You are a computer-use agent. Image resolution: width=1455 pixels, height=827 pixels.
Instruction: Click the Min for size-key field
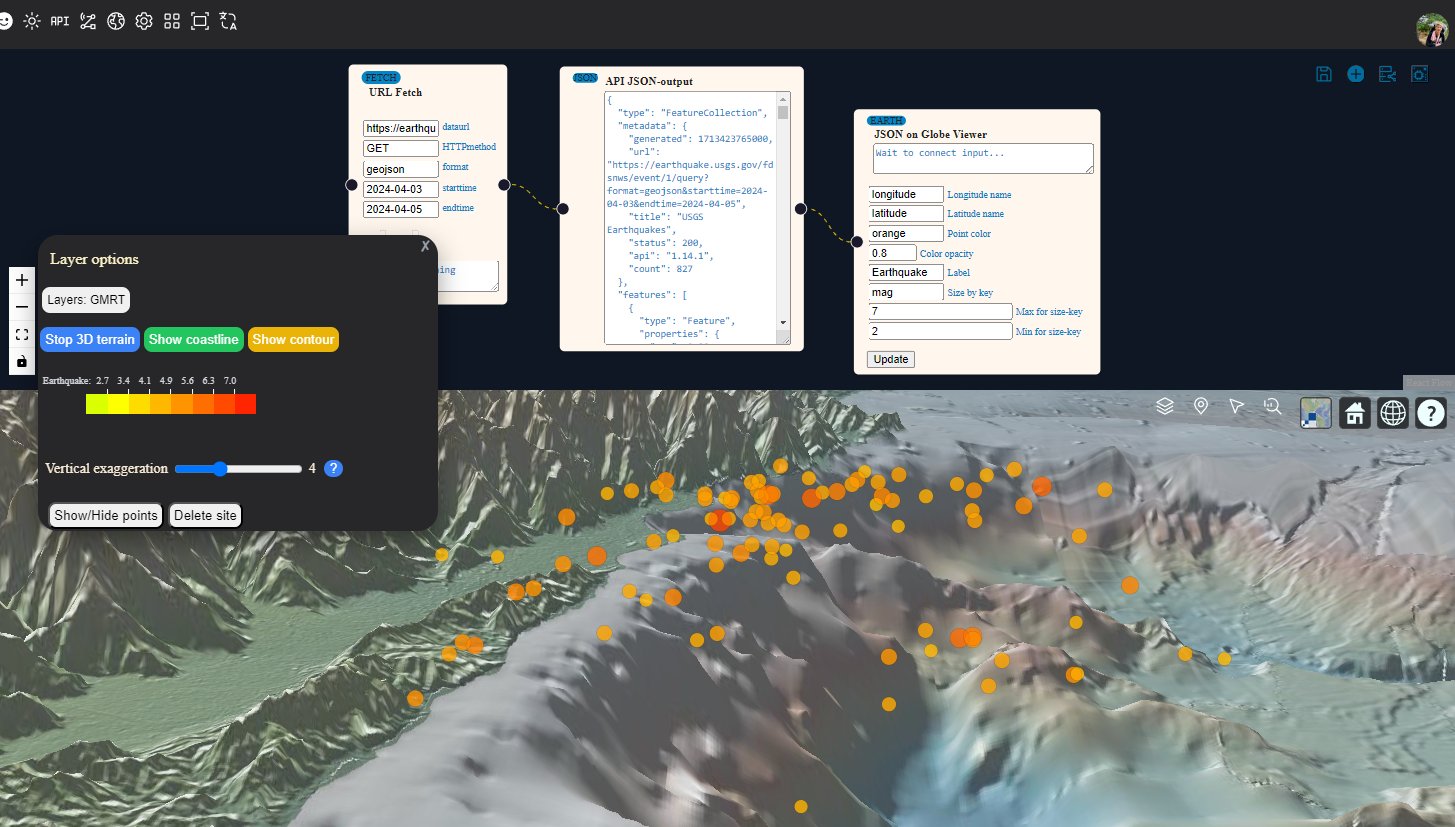tap(941, 331)
